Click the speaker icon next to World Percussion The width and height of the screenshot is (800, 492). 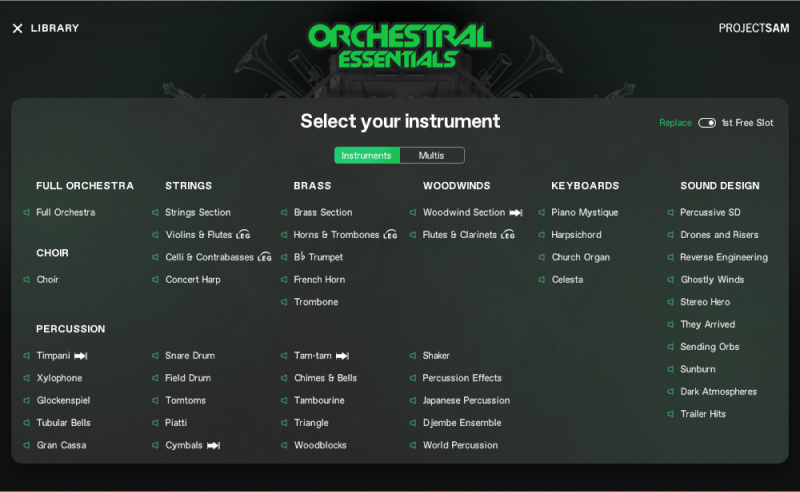(x=413, y=445)
